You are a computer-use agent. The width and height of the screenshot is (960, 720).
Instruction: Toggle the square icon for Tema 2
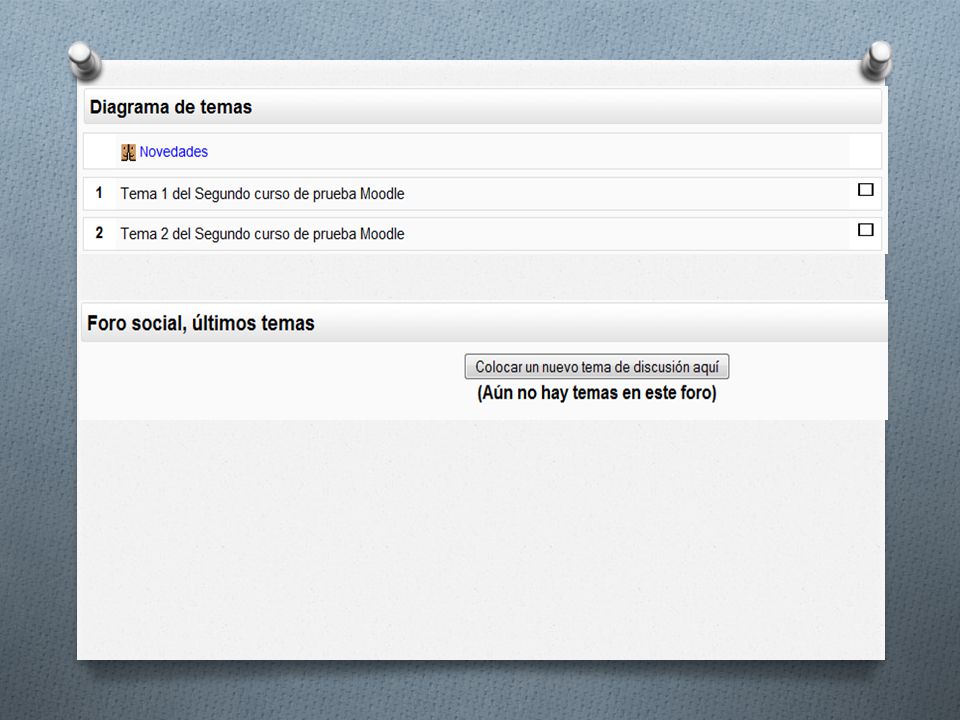[865, 230]
